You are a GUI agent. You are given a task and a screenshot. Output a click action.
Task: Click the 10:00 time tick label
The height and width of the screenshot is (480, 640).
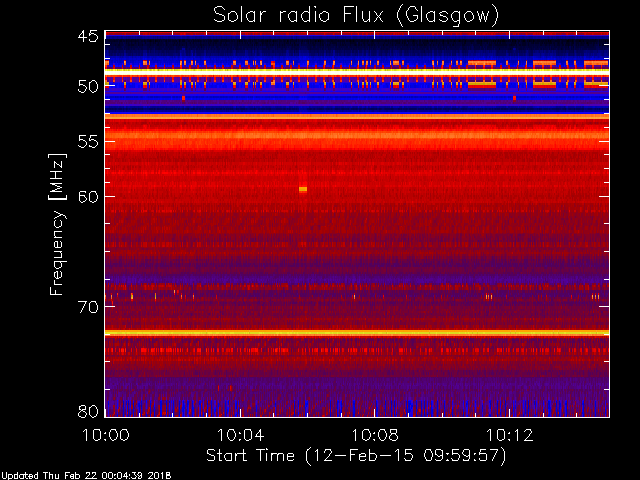tap(106, 435)
